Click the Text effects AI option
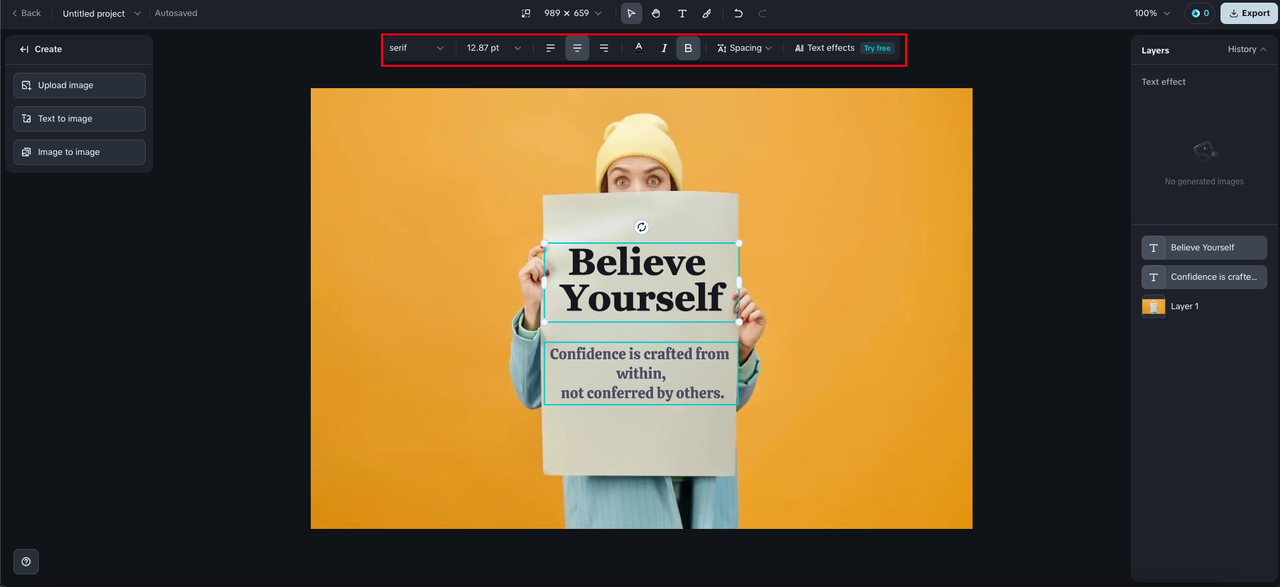1280x587 pixels. [x=825, y=48]
